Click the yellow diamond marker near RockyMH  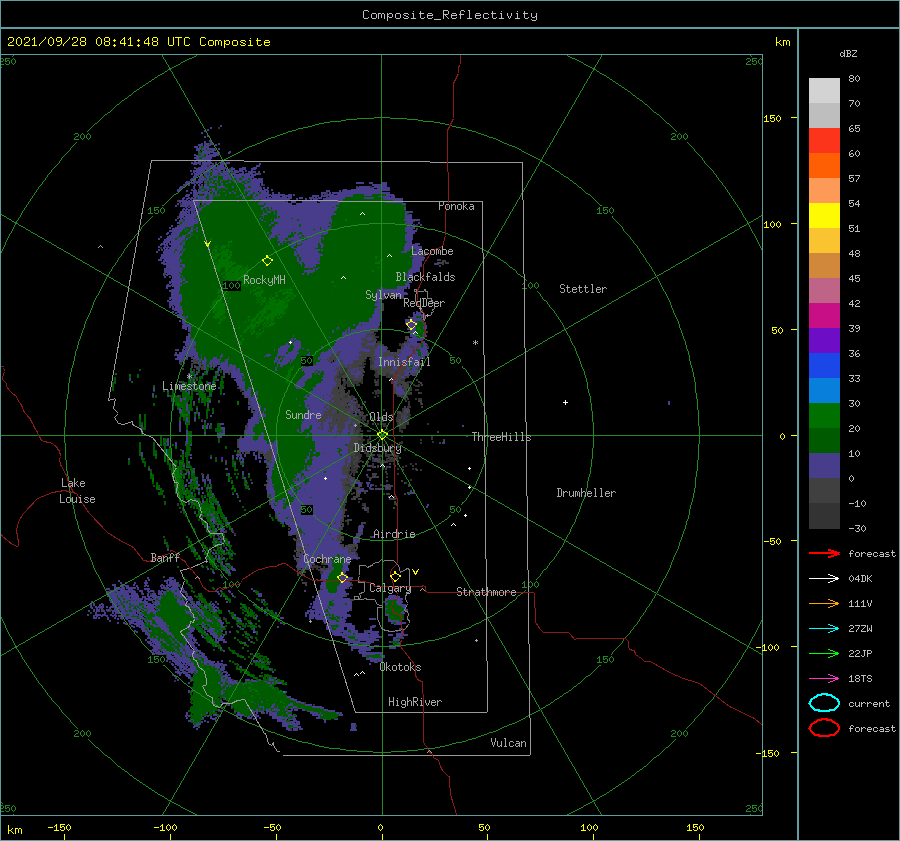267,261
